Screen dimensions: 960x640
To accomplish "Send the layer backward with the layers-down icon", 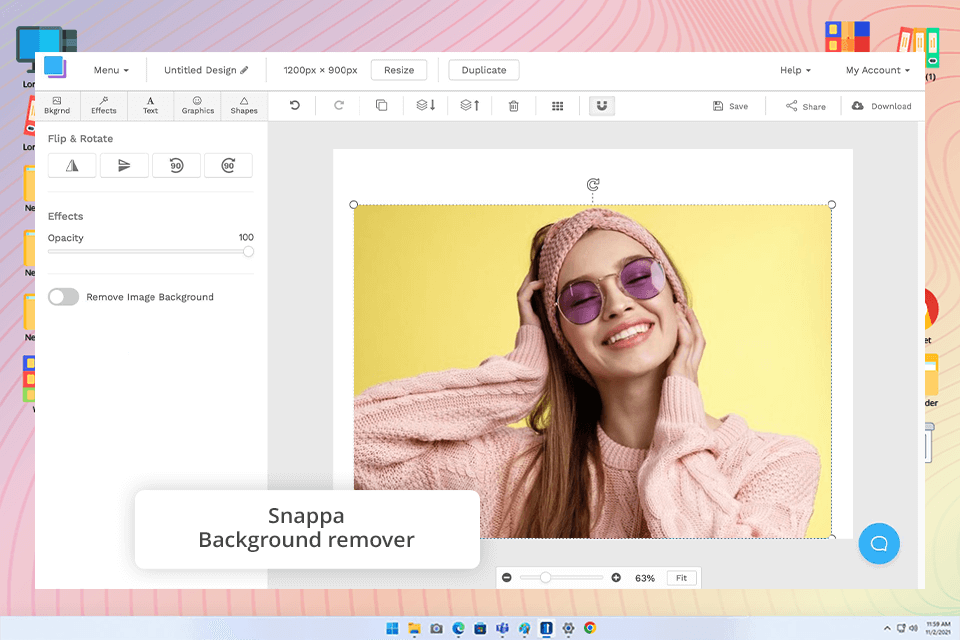I will pos(426,106).
